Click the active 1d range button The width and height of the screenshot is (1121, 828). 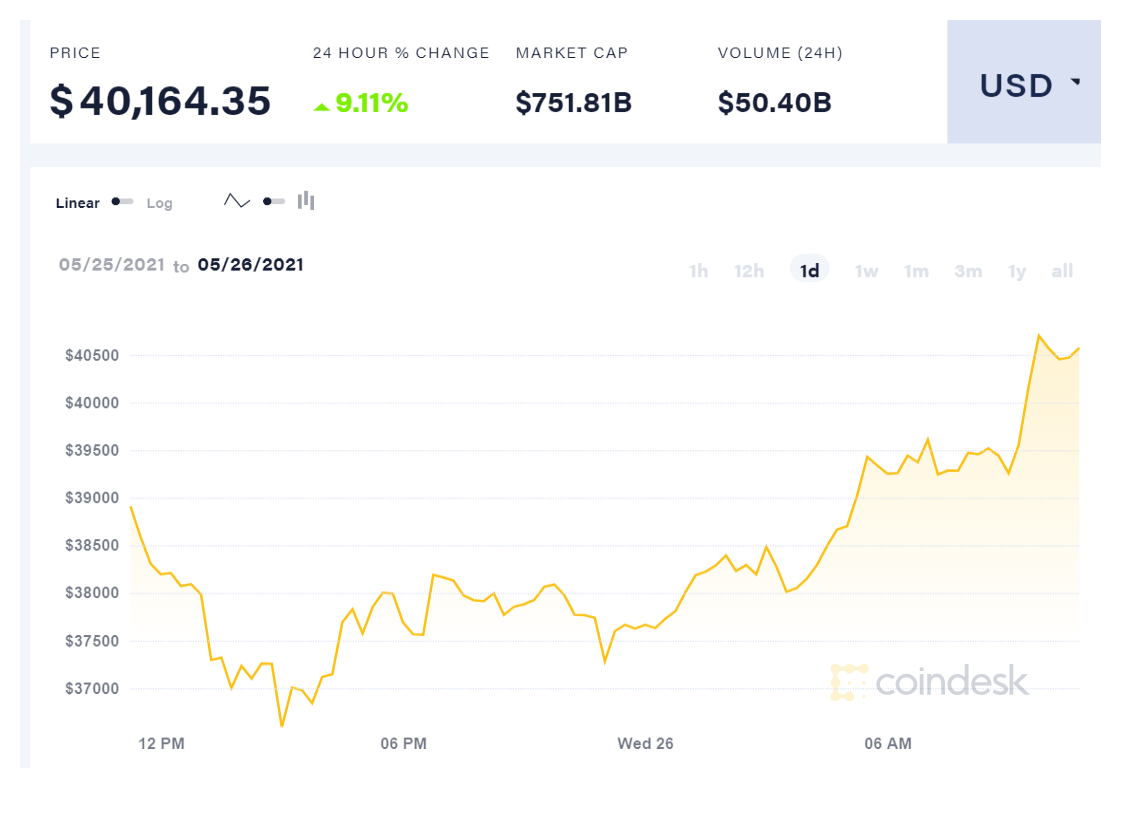(809, 270)
